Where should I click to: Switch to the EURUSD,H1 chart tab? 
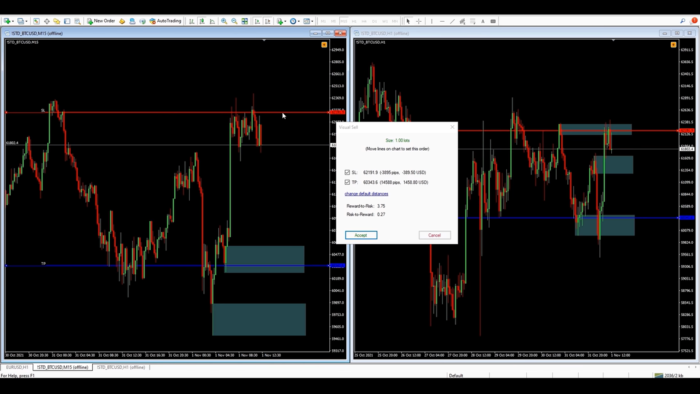[17, 367]
